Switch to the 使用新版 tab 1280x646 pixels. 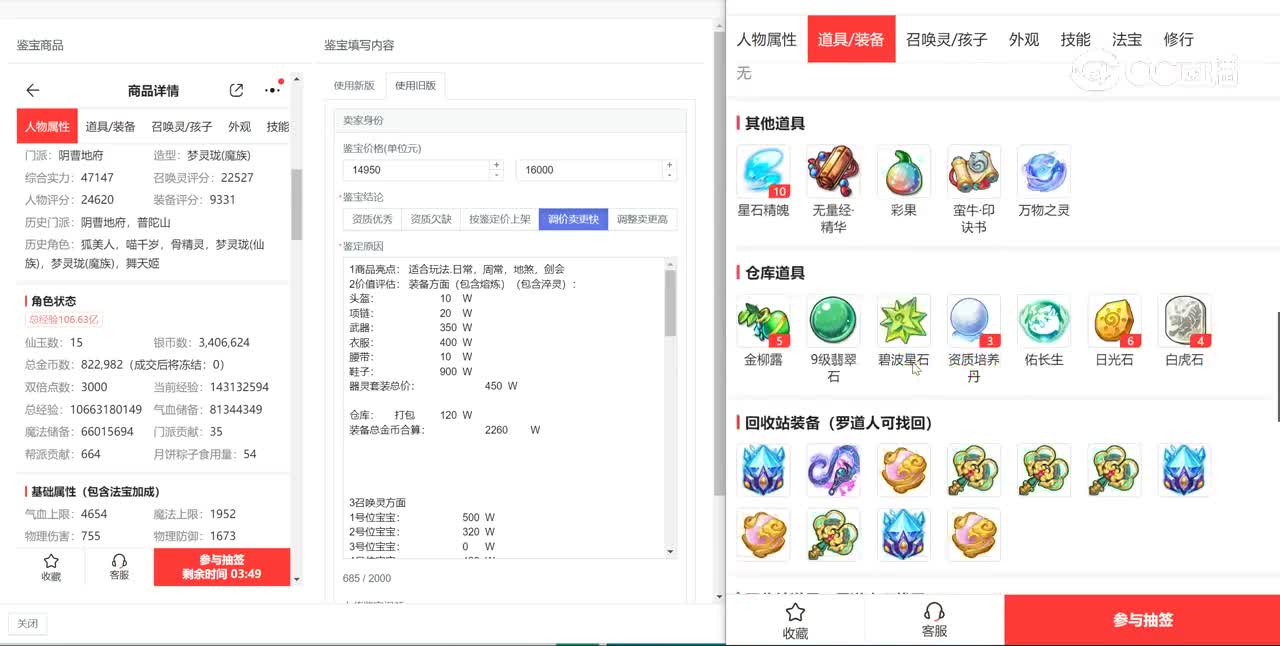(354, 85)
